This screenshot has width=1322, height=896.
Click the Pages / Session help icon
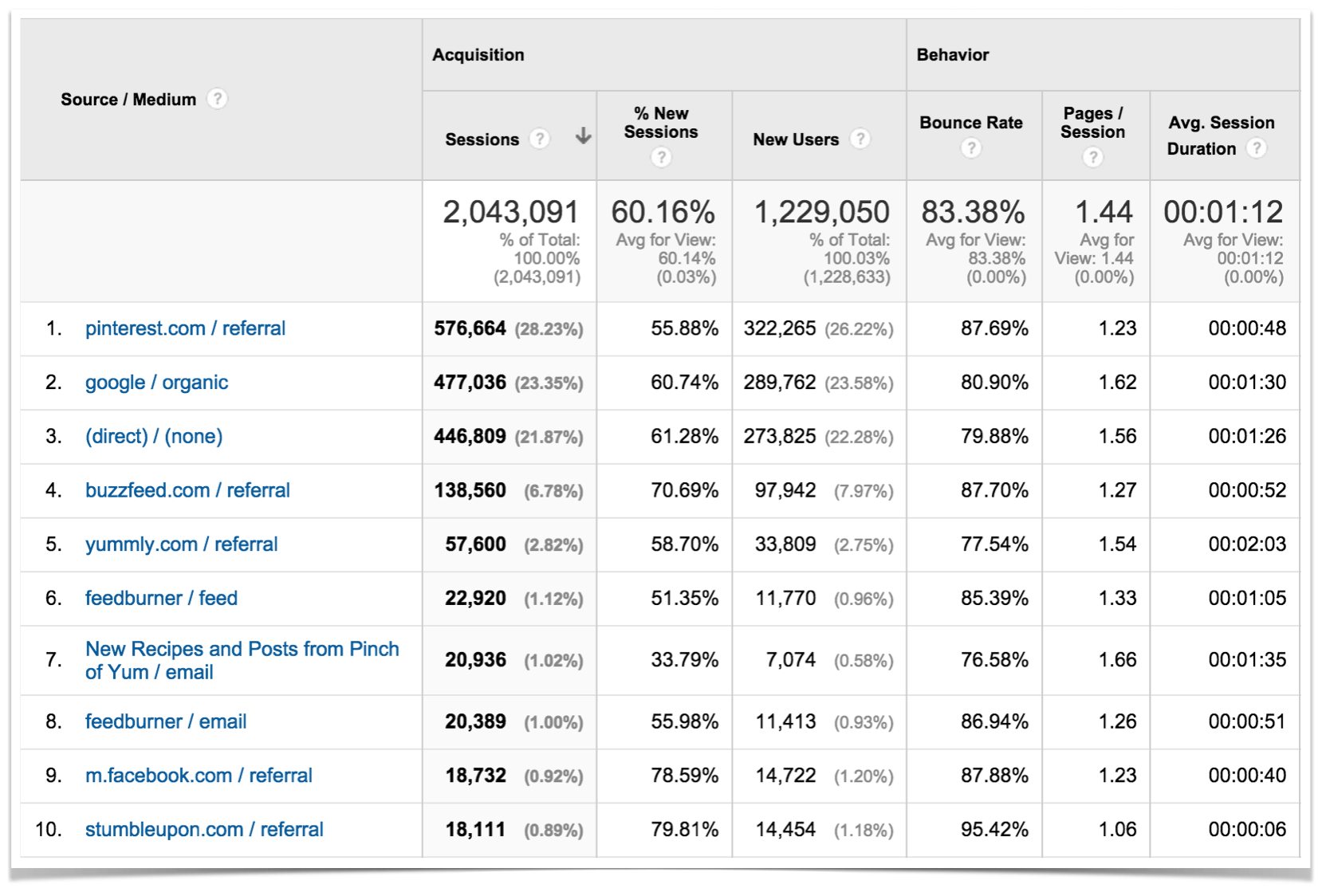[x=1093, y=158]
